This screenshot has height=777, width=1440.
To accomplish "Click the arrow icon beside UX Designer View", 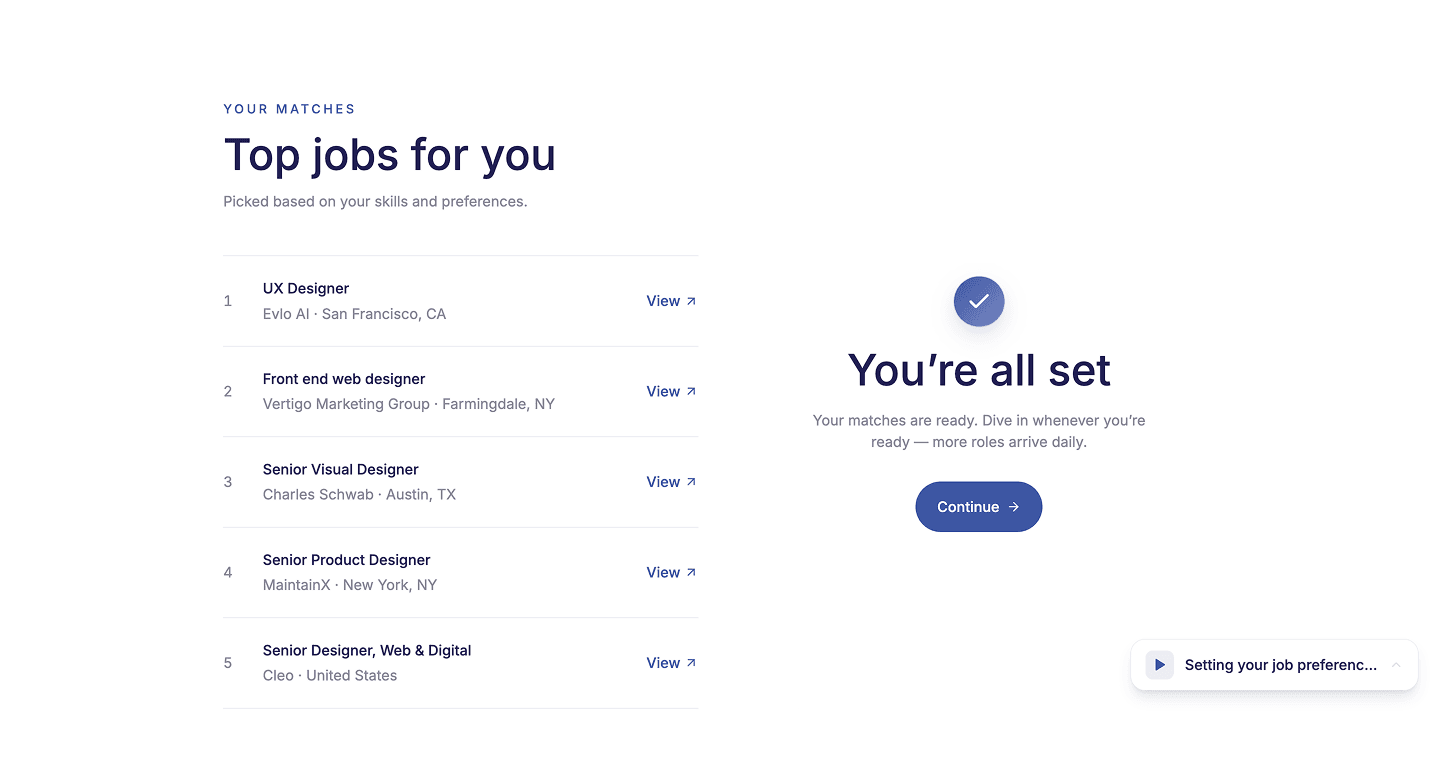I will pyautogui.click(x=691, y=301).
